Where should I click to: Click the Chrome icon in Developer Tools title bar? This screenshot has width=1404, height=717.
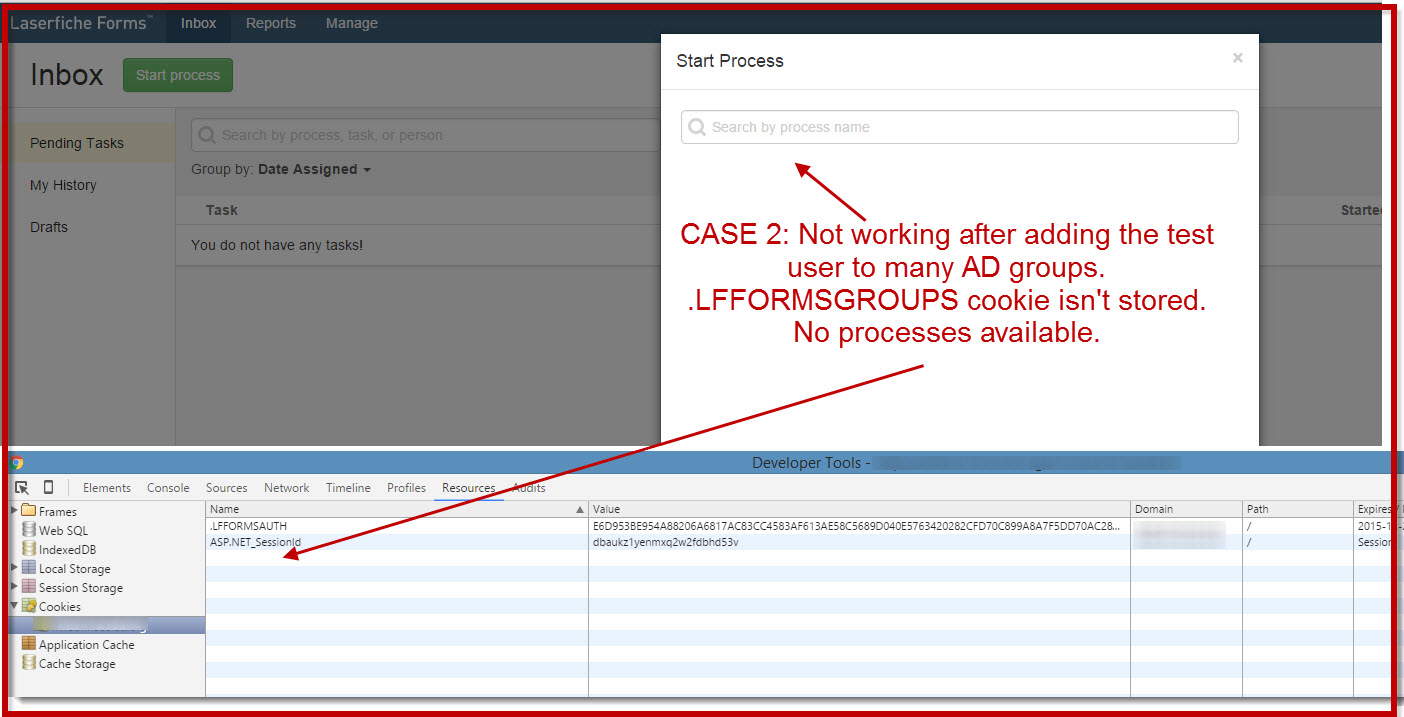coord(18,463)
